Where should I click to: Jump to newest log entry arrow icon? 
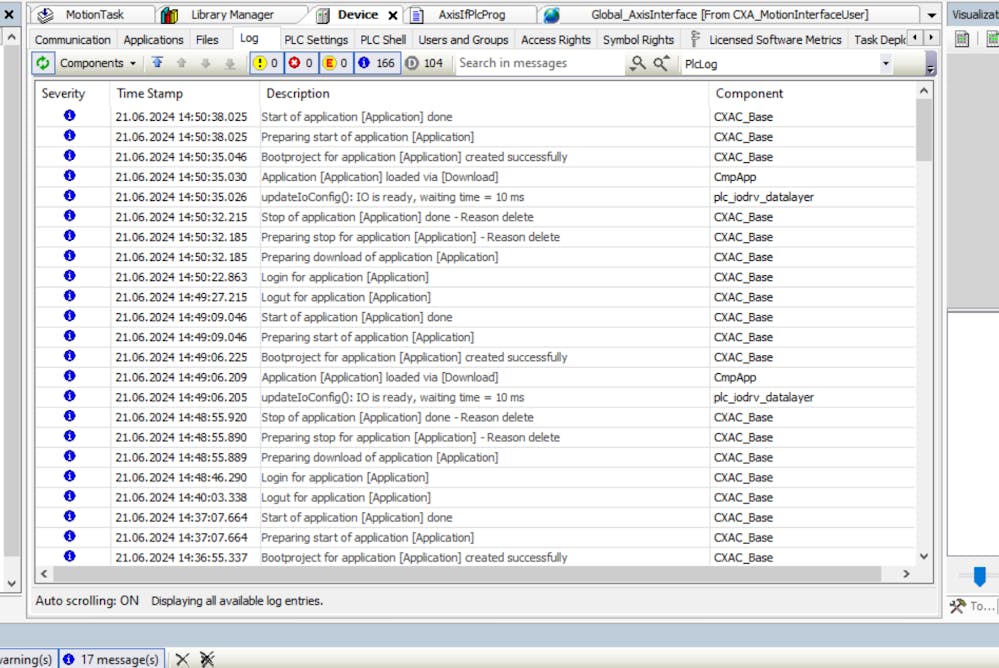(x=157, y=63)
